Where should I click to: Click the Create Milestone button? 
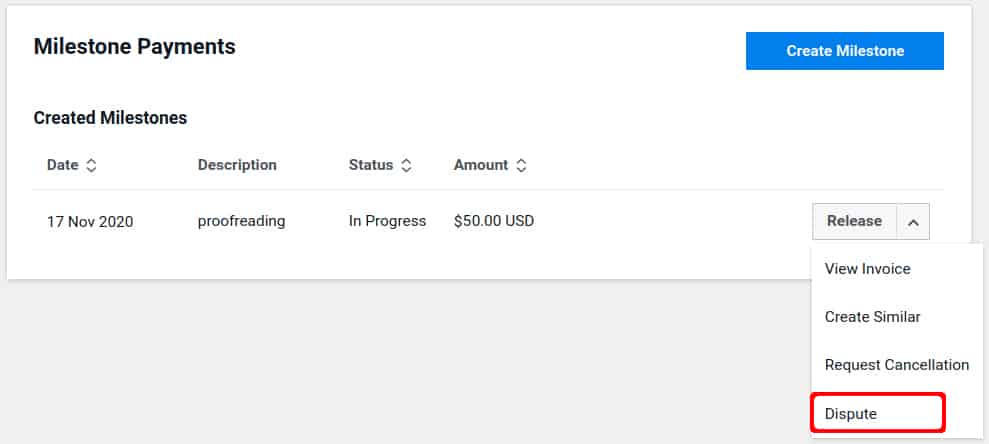pos(845,51)
